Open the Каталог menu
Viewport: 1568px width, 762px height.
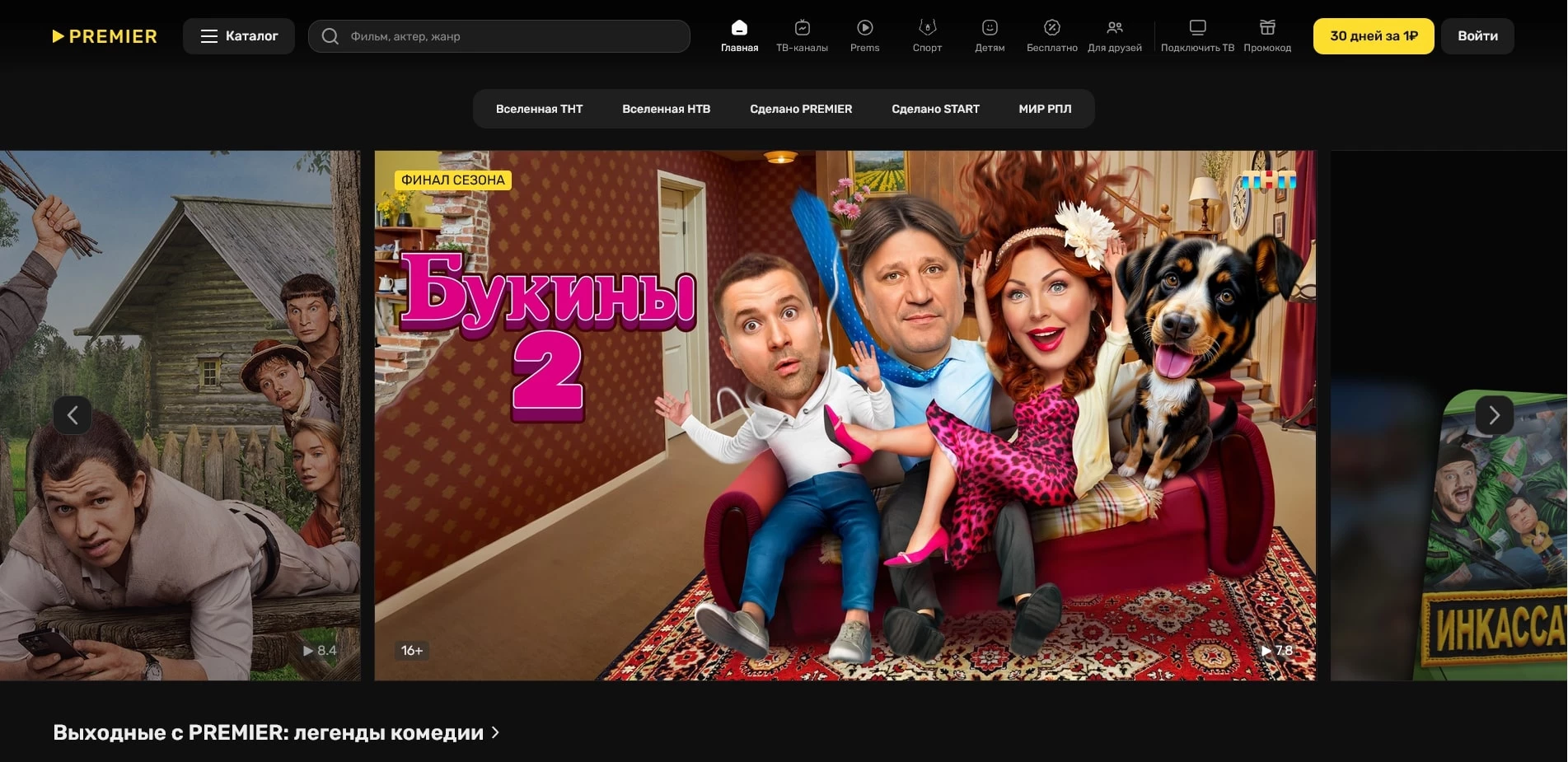pos(239,35)
